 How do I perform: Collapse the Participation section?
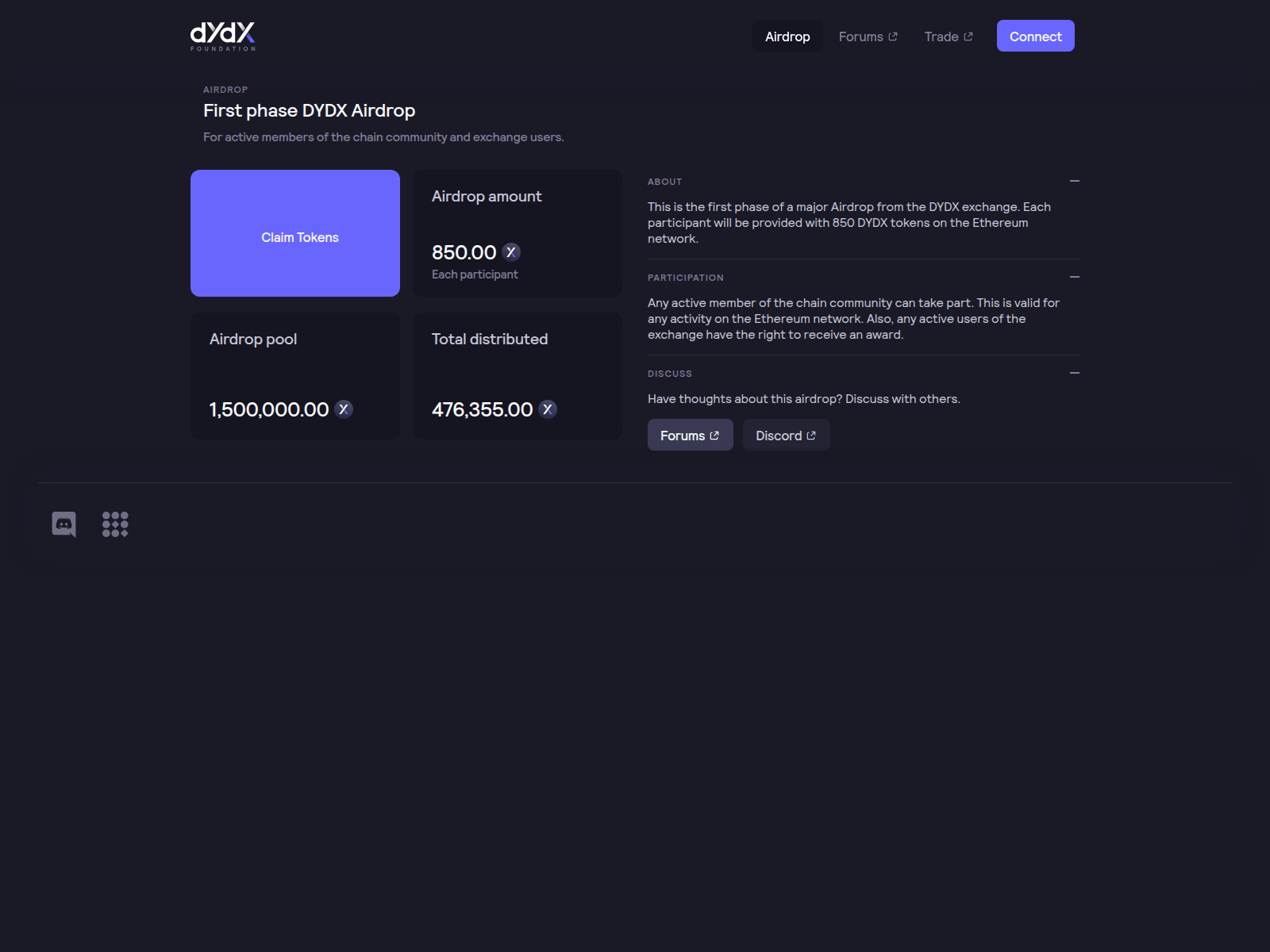(1074, 278)
